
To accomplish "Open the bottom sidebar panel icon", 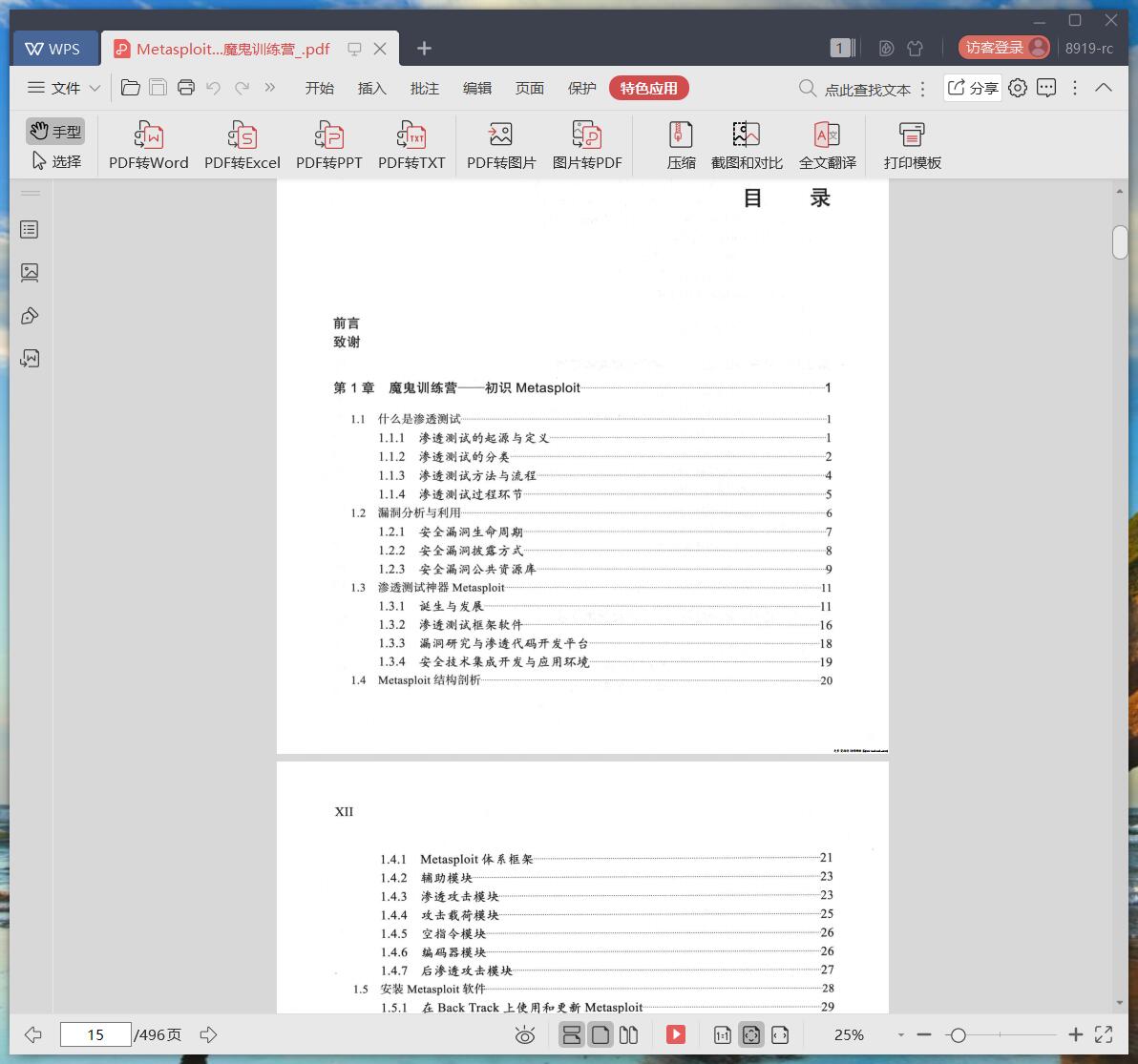I will coord(30,358).
